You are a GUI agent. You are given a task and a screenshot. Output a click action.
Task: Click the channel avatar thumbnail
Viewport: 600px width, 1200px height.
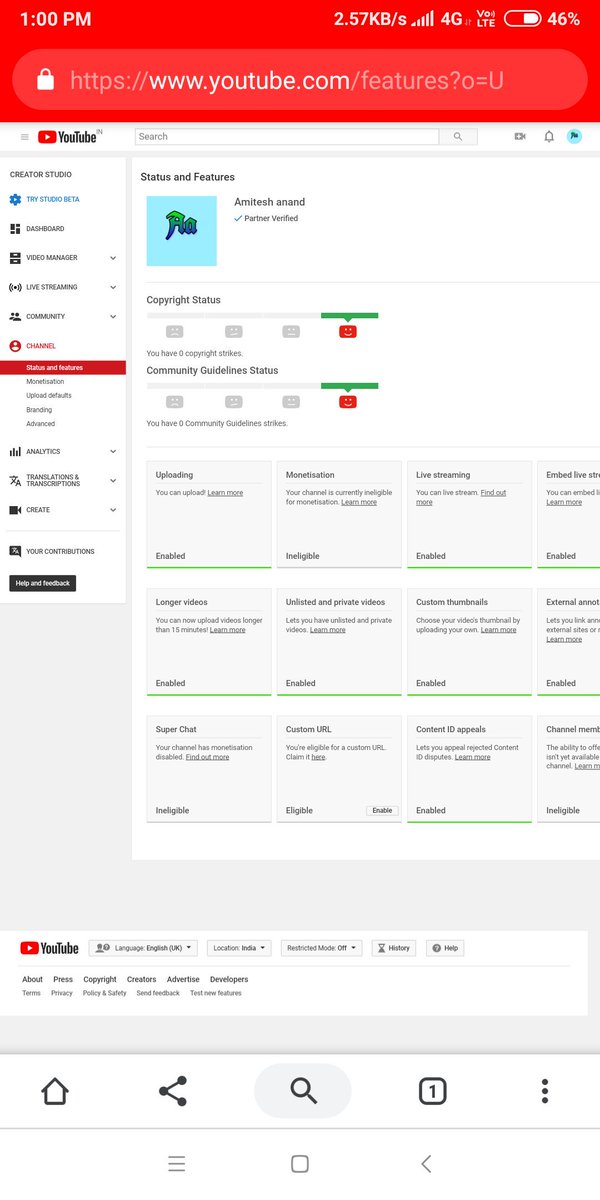click(181, 231)
